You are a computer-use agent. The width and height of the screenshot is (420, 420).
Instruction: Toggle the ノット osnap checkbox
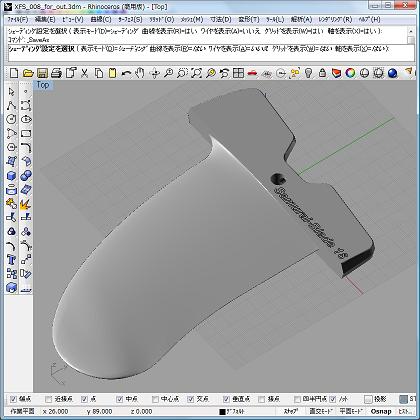[333, 399]
